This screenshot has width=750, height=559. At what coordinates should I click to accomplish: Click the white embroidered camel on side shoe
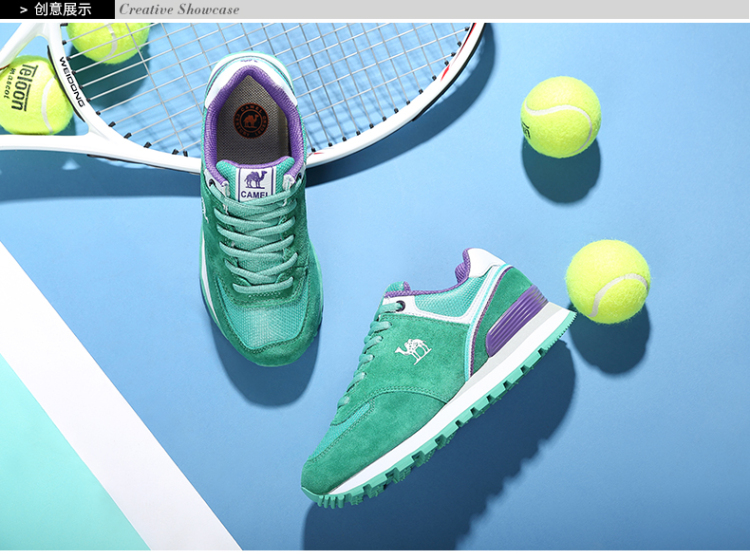point(413,350)
